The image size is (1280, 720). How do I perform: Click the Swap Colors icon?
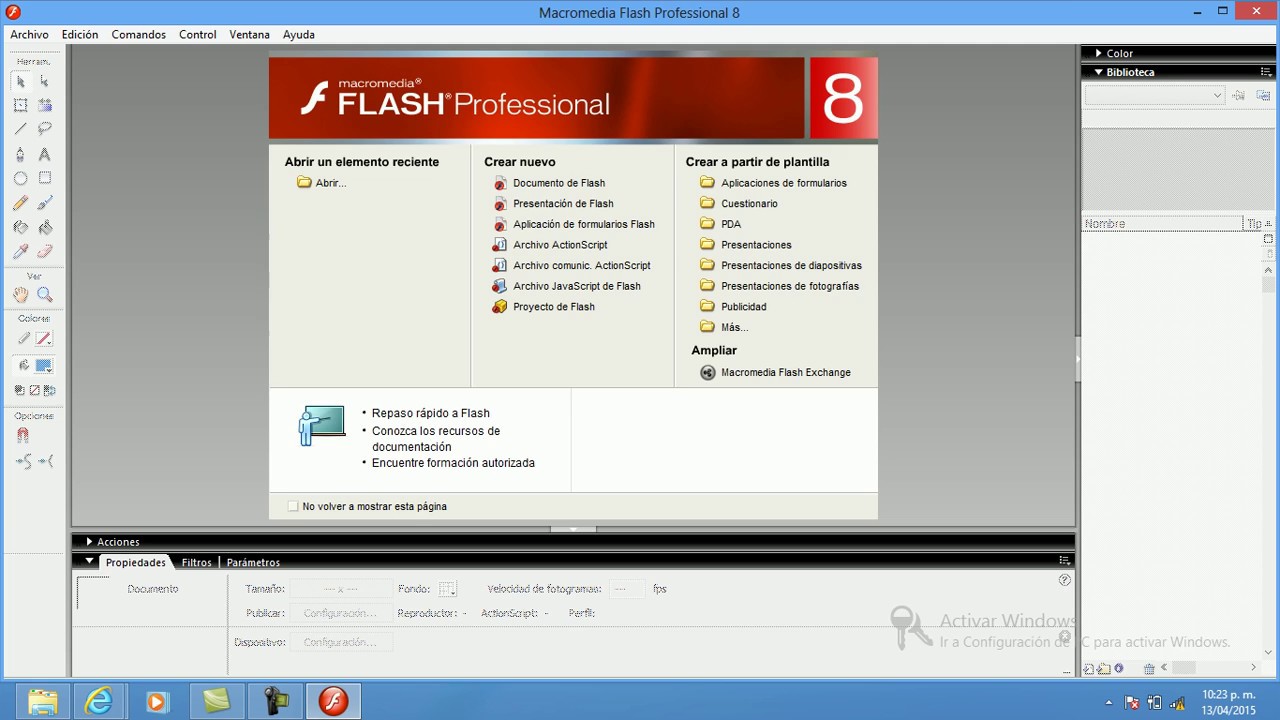50,390
